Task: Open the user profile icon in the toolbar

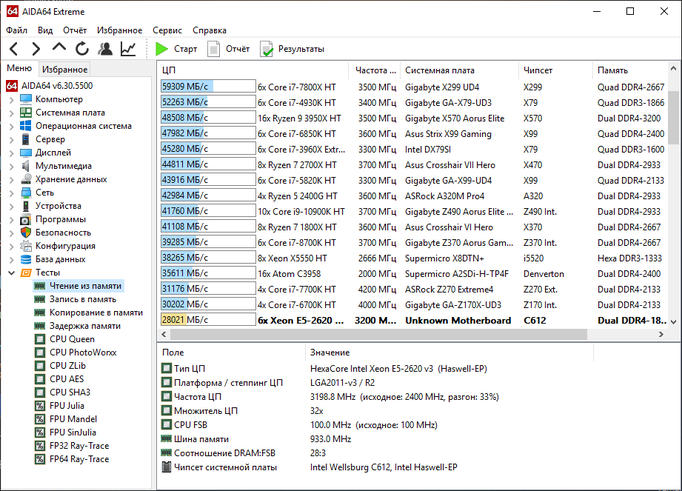Action: (x=105, y=49)
